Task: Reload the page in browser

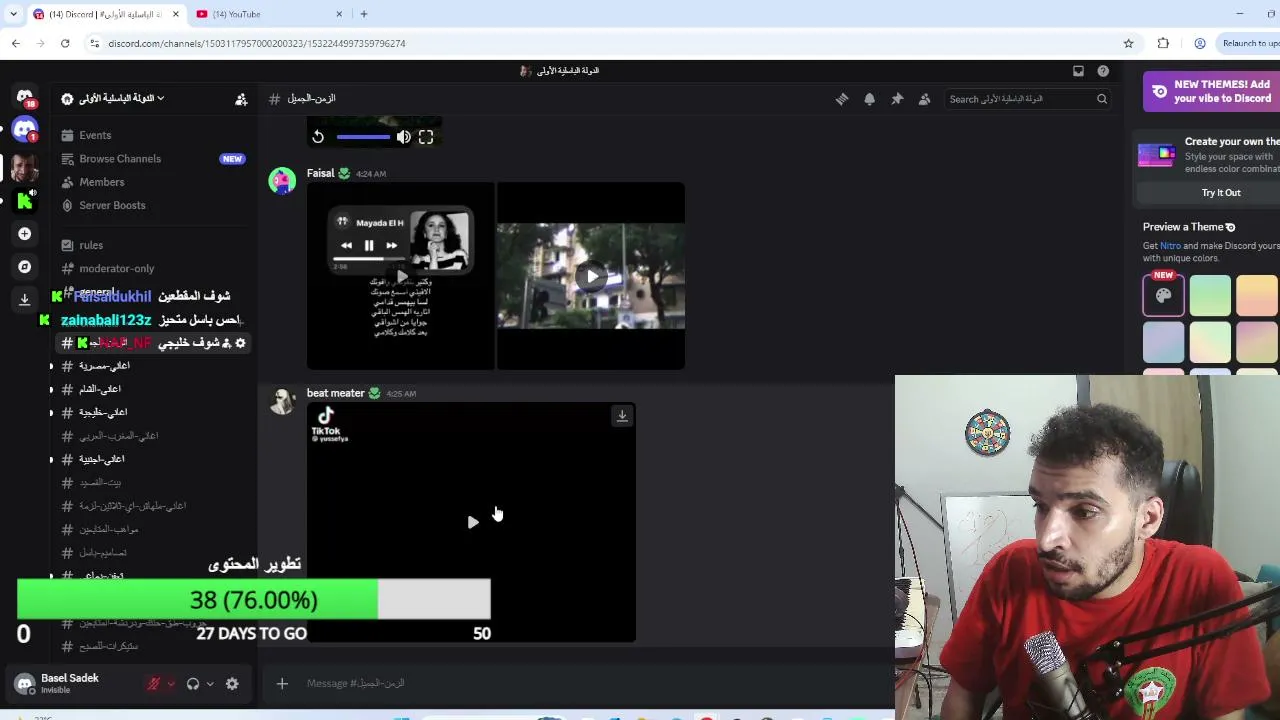Action: [x=65, y=43]
